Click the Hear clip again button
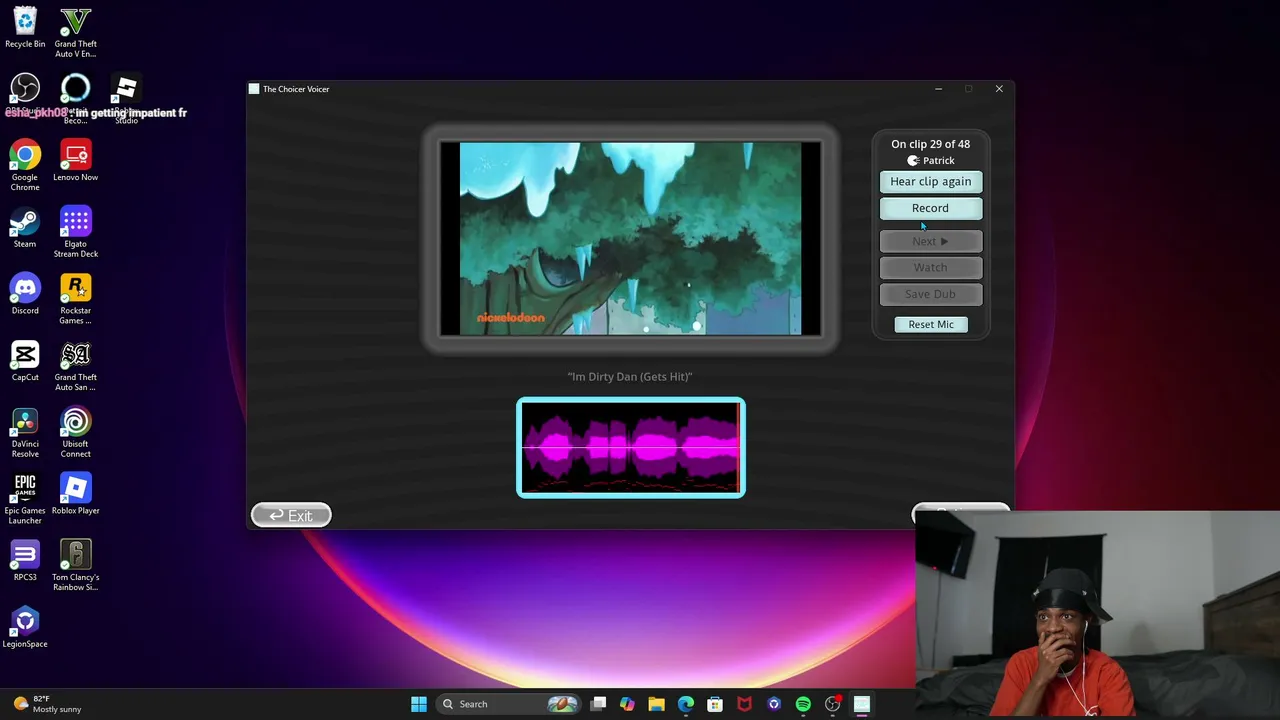The height and width of the screenshot is (720, 1280). tap(930, 181)
